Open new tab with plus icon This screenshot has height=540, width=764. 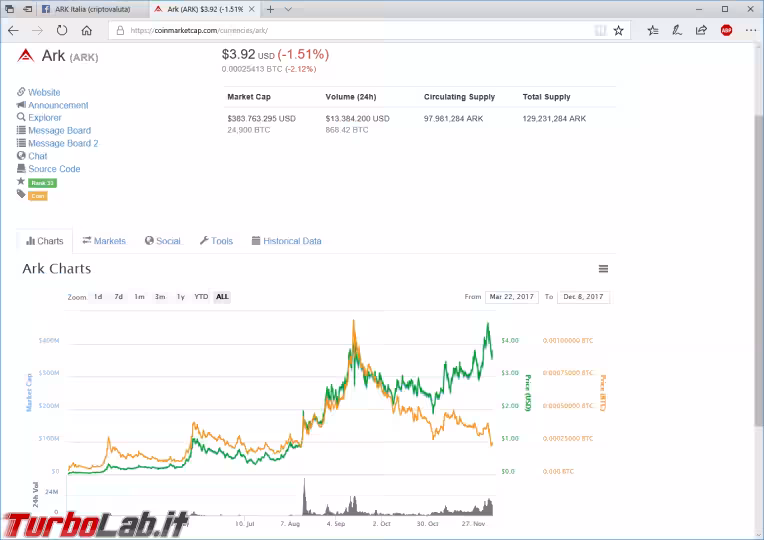coord(270,9)
